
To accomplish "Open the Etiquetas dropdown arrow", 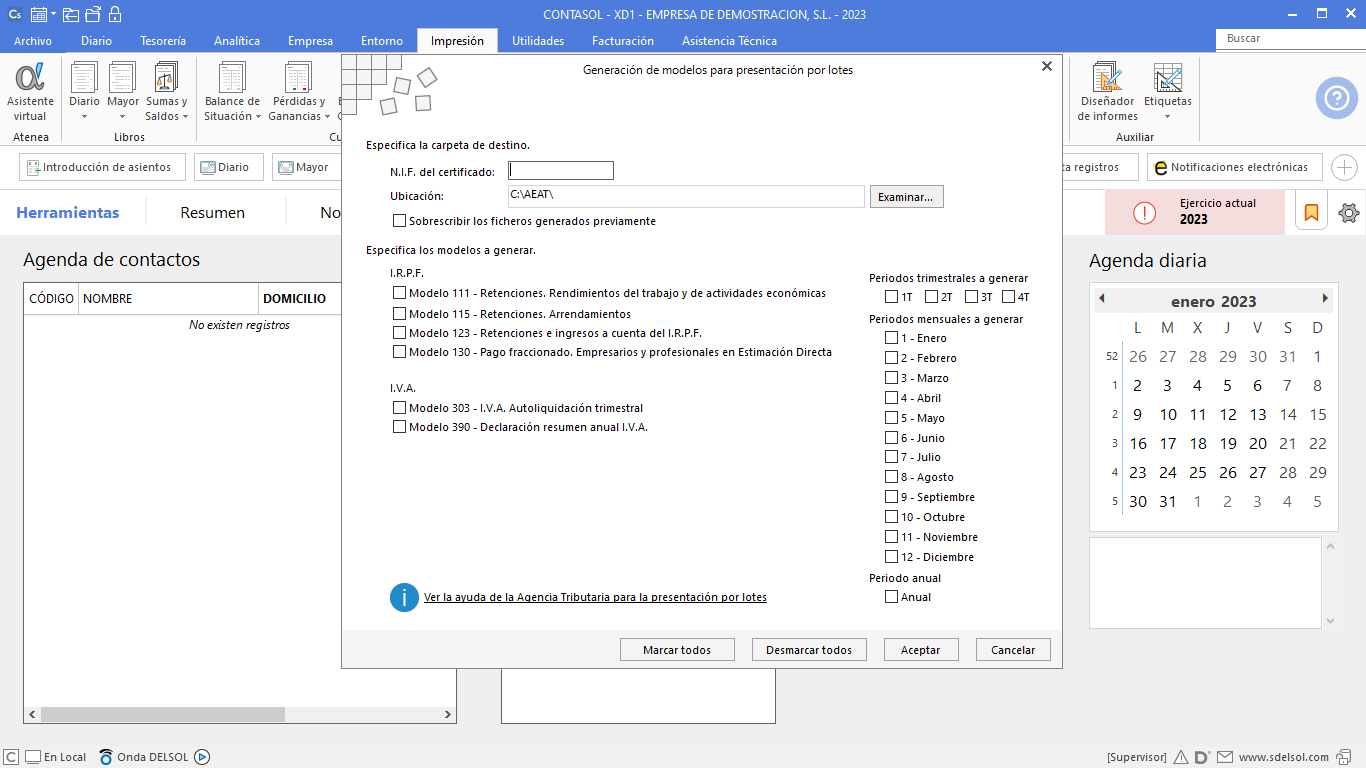I will 1167,117.
